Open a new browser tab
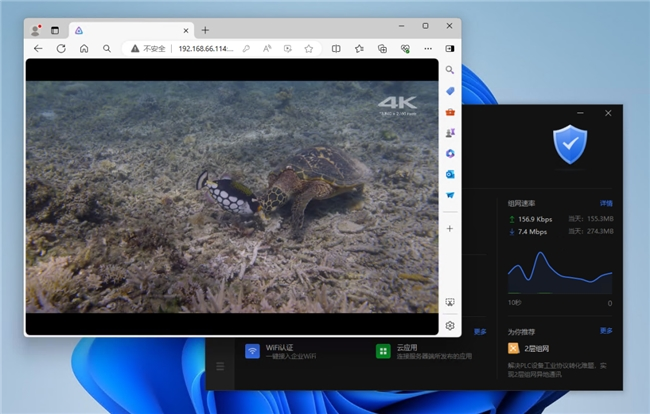The width and height of the screenshot is (650, 414). (205, 30)
